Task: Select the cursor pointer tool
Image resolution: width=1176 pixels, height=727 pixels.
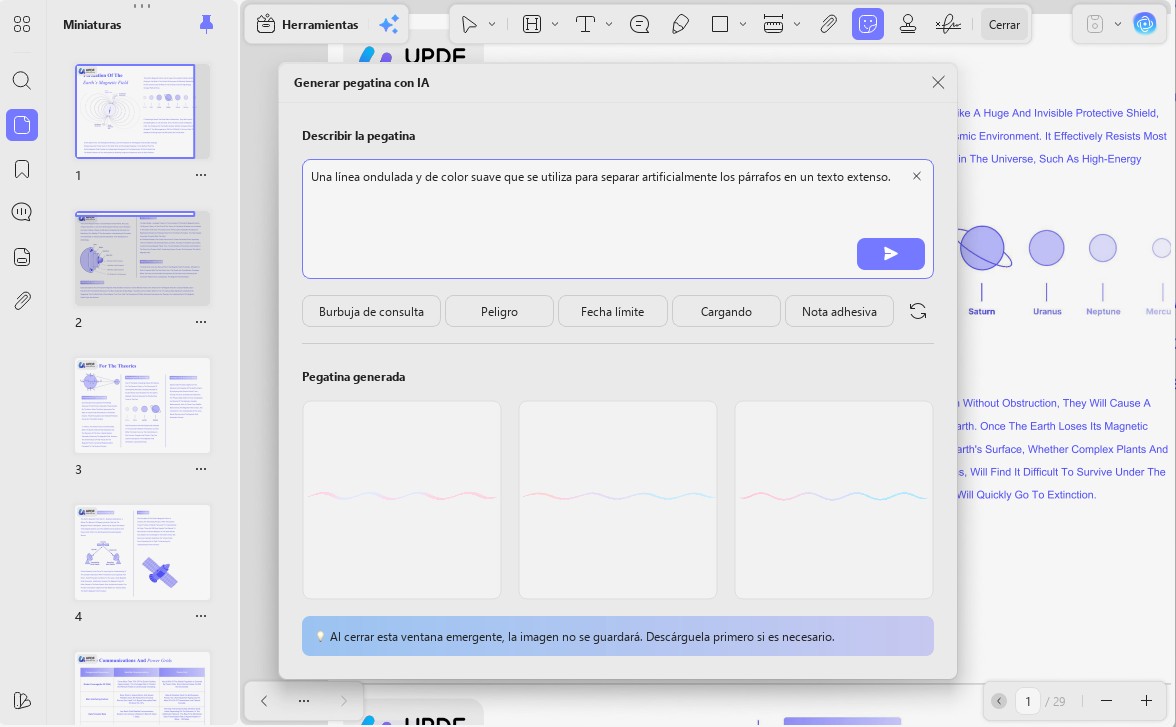Action: [x=469, y=25]
